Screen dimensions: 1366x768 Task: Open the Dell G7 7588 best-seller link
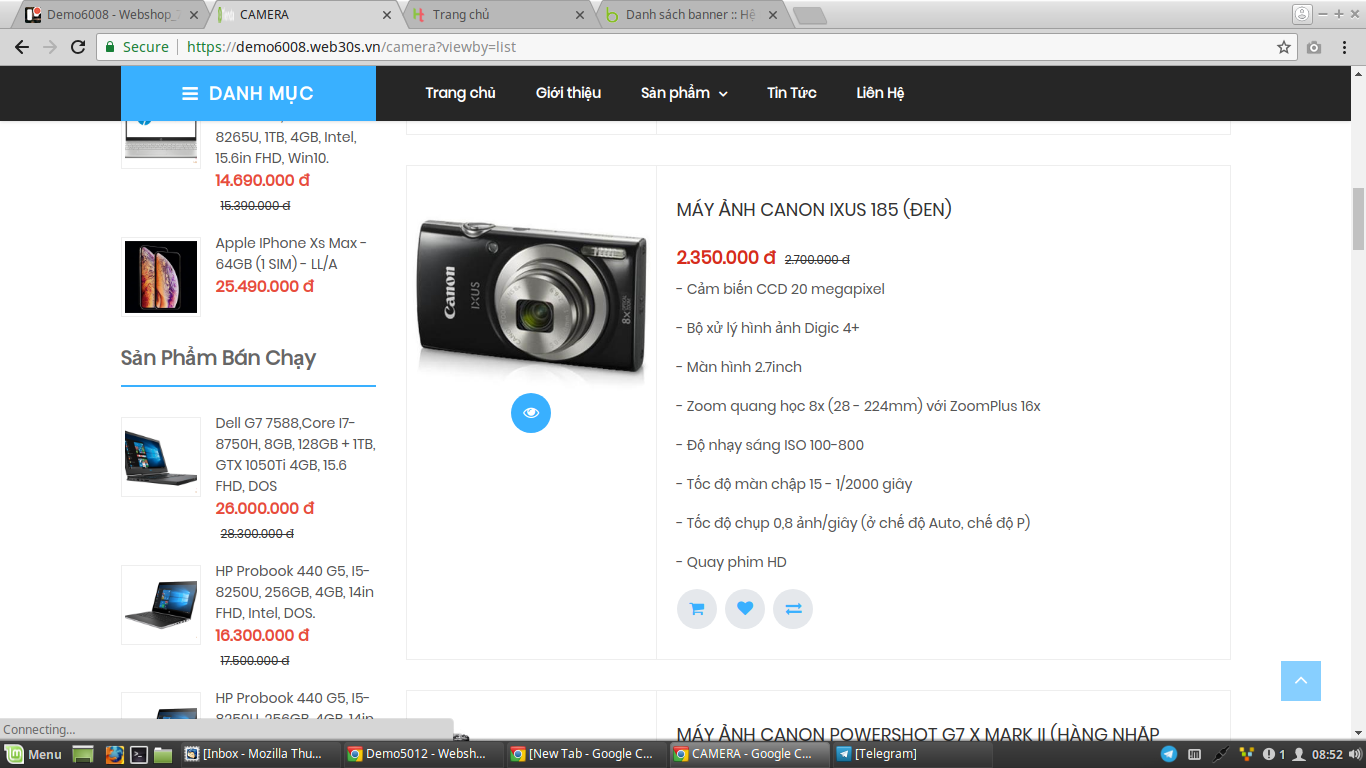pyautogui.click(x=295, y=455)
